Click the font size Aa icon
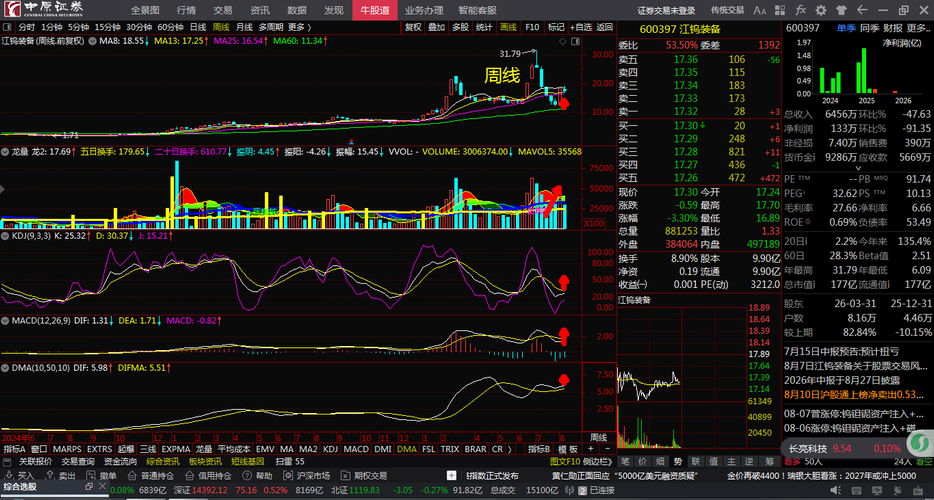This screenshot has width=934, height=500. (760, 10)
